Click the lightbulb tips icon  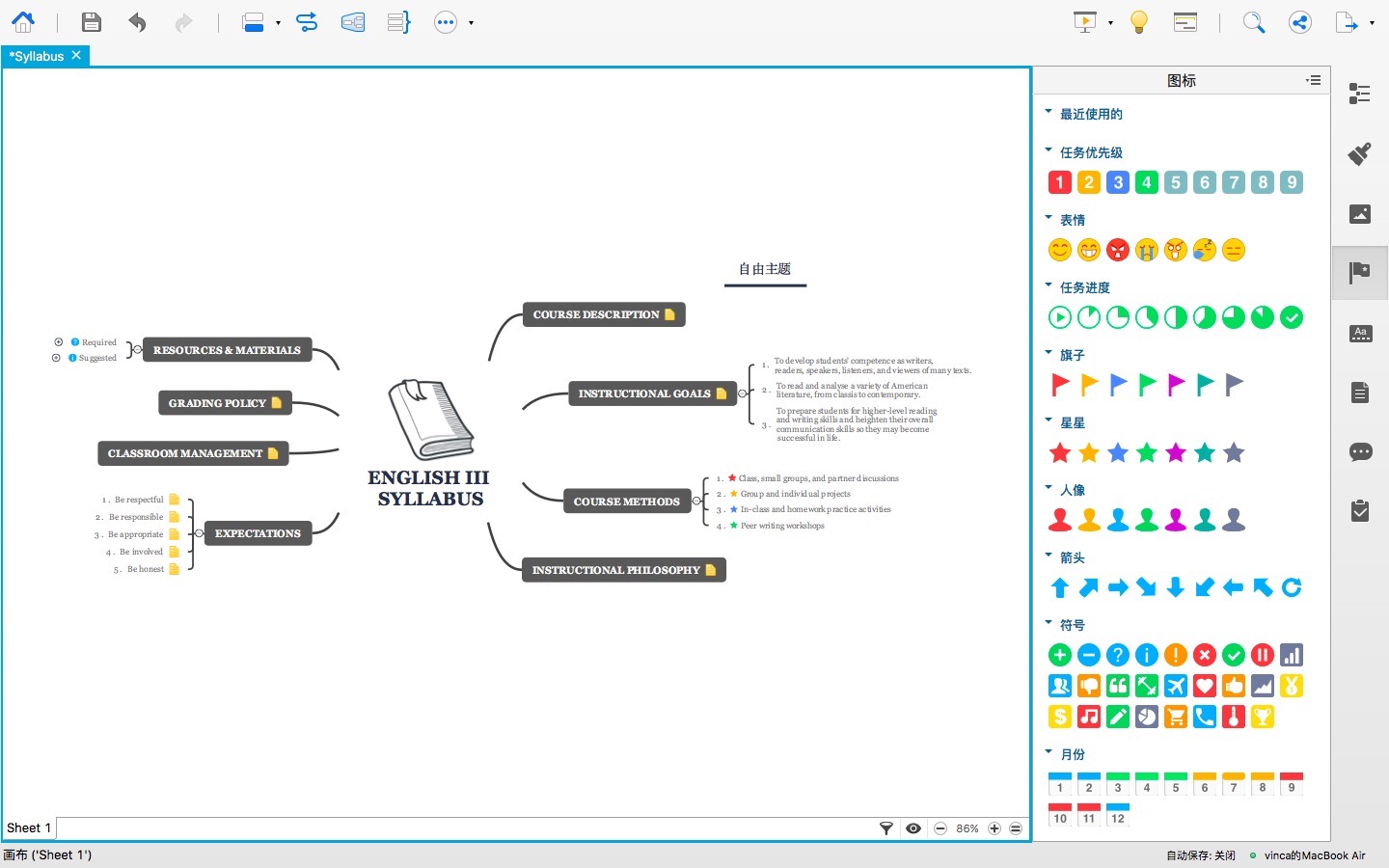[x=1138, y=21]
